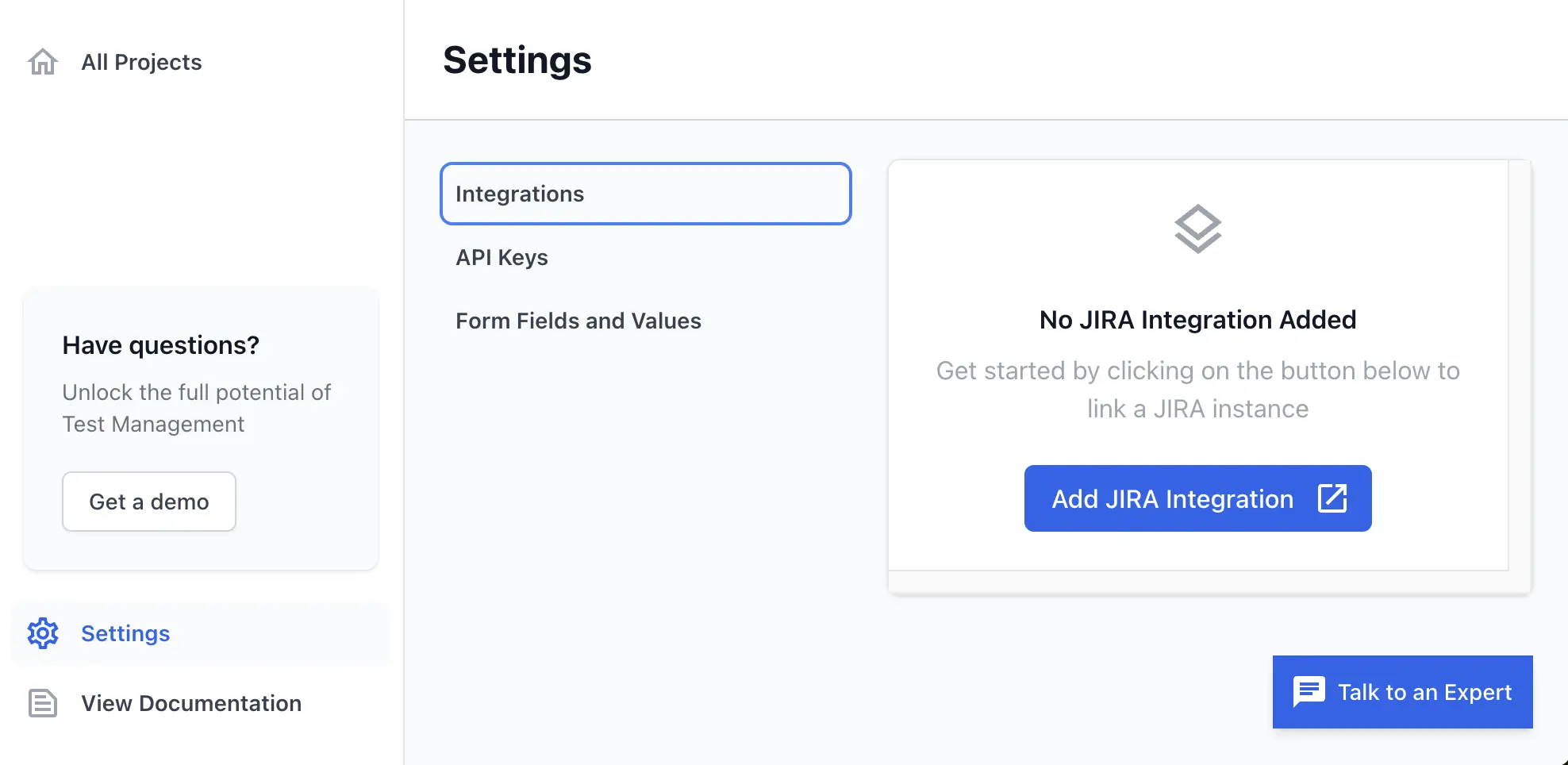Select the Settings sidebar label
1568x765 pixels.
pos(125,633)
